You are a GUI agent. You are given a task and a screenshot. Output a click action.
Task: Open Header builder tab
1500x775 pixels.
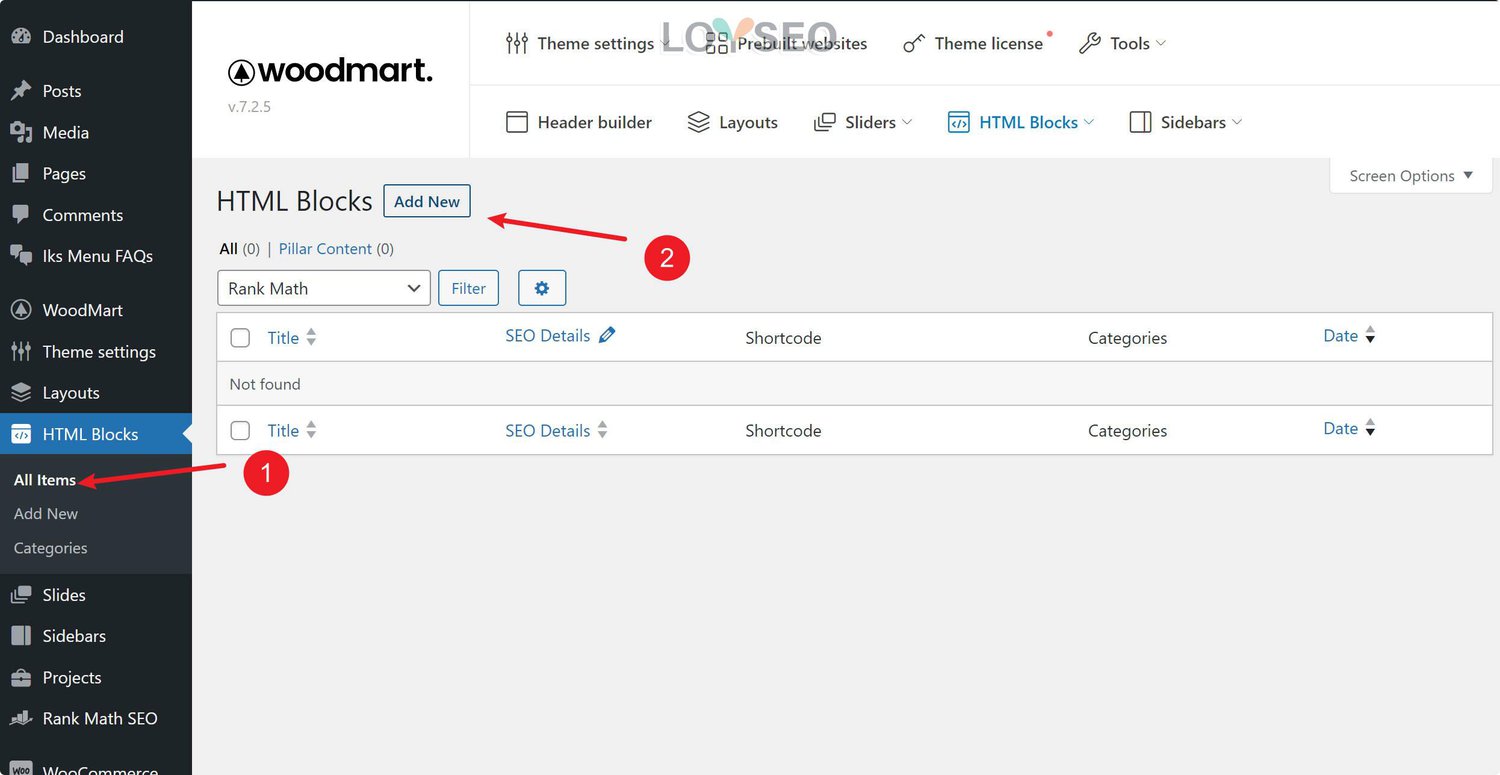(579, 122)
